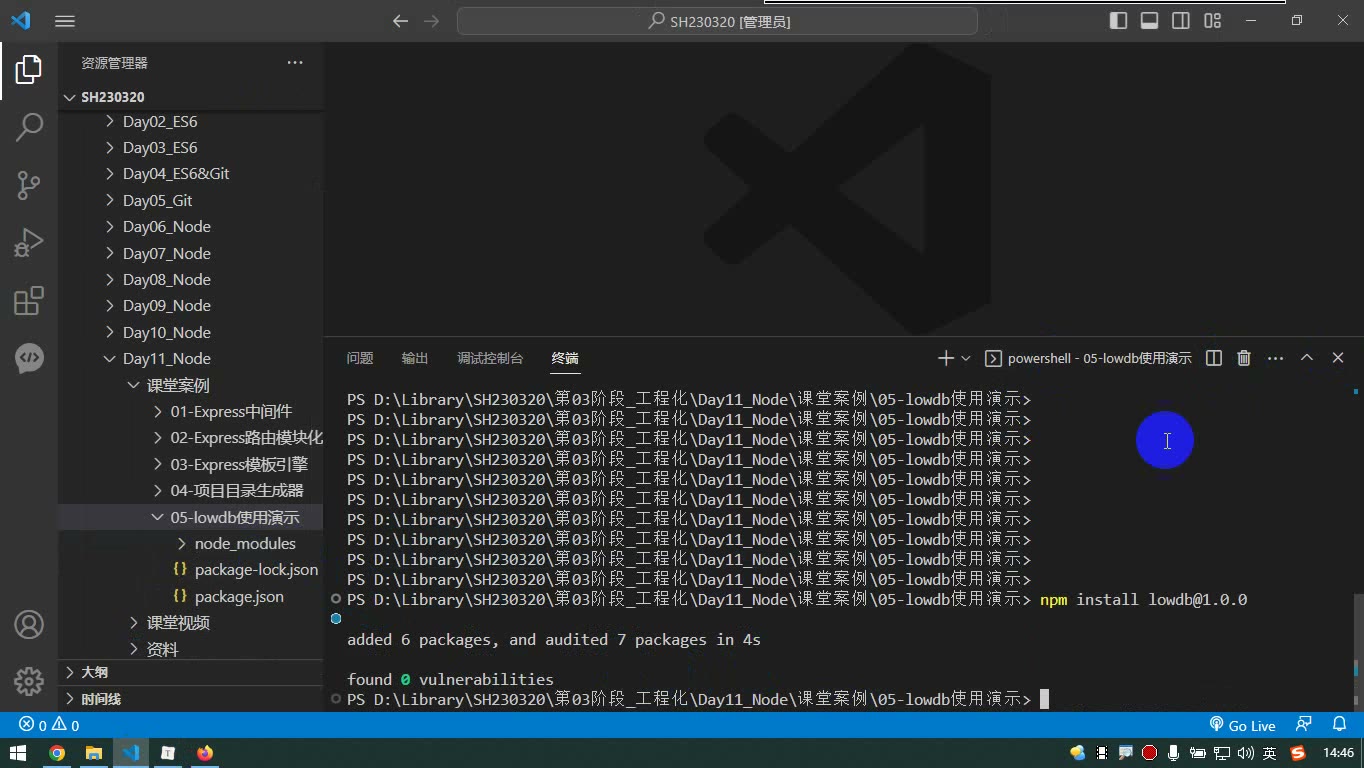Open the Extensions view

29,301
